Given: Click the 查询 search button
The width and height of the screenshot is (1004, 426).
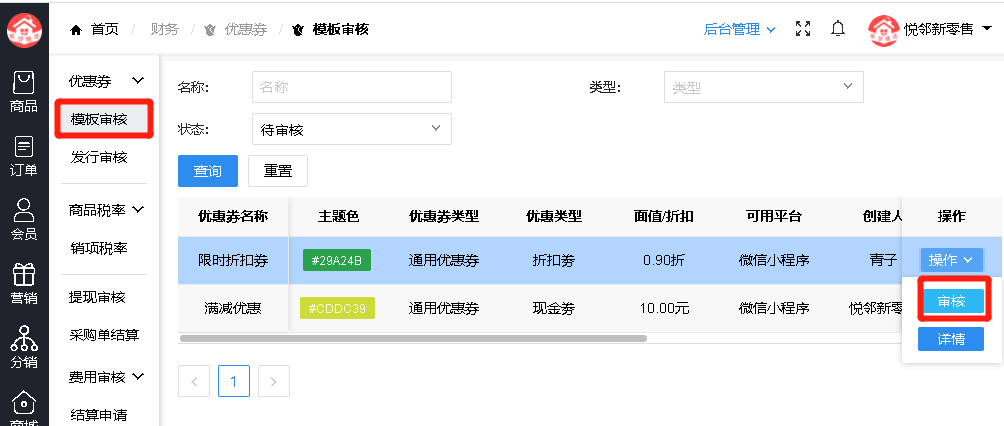Looking at the screenshot, I should tap(208, 171).
